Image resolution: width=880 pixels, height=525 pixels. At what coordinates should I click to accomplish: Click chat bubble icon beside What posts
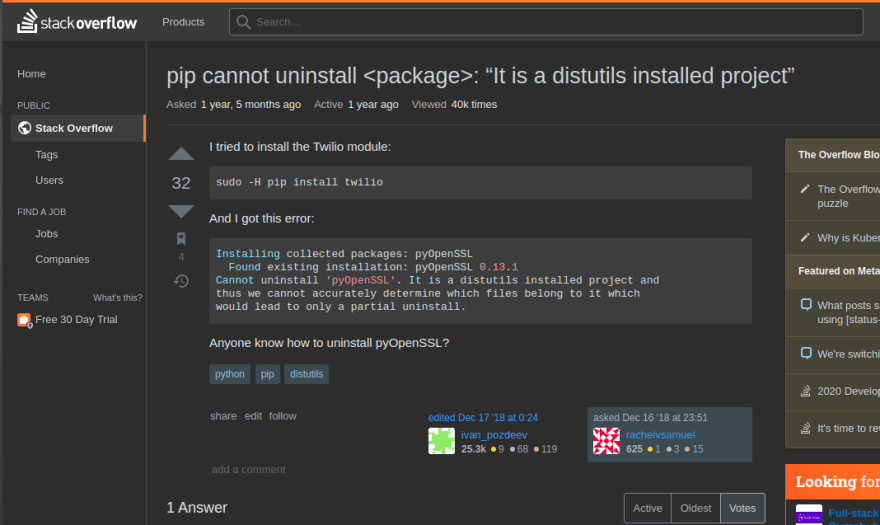point(806,305)
